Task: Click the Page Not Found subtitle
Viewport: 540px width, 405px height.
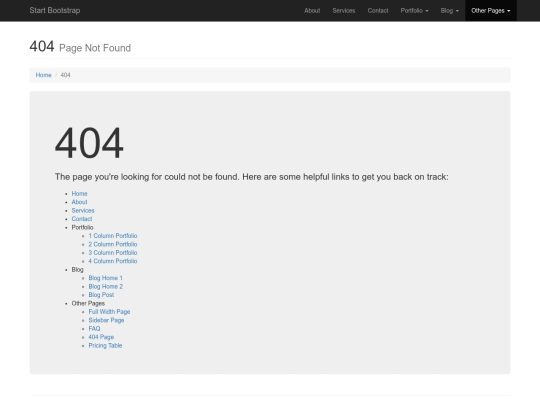Action: click(95, 48)
